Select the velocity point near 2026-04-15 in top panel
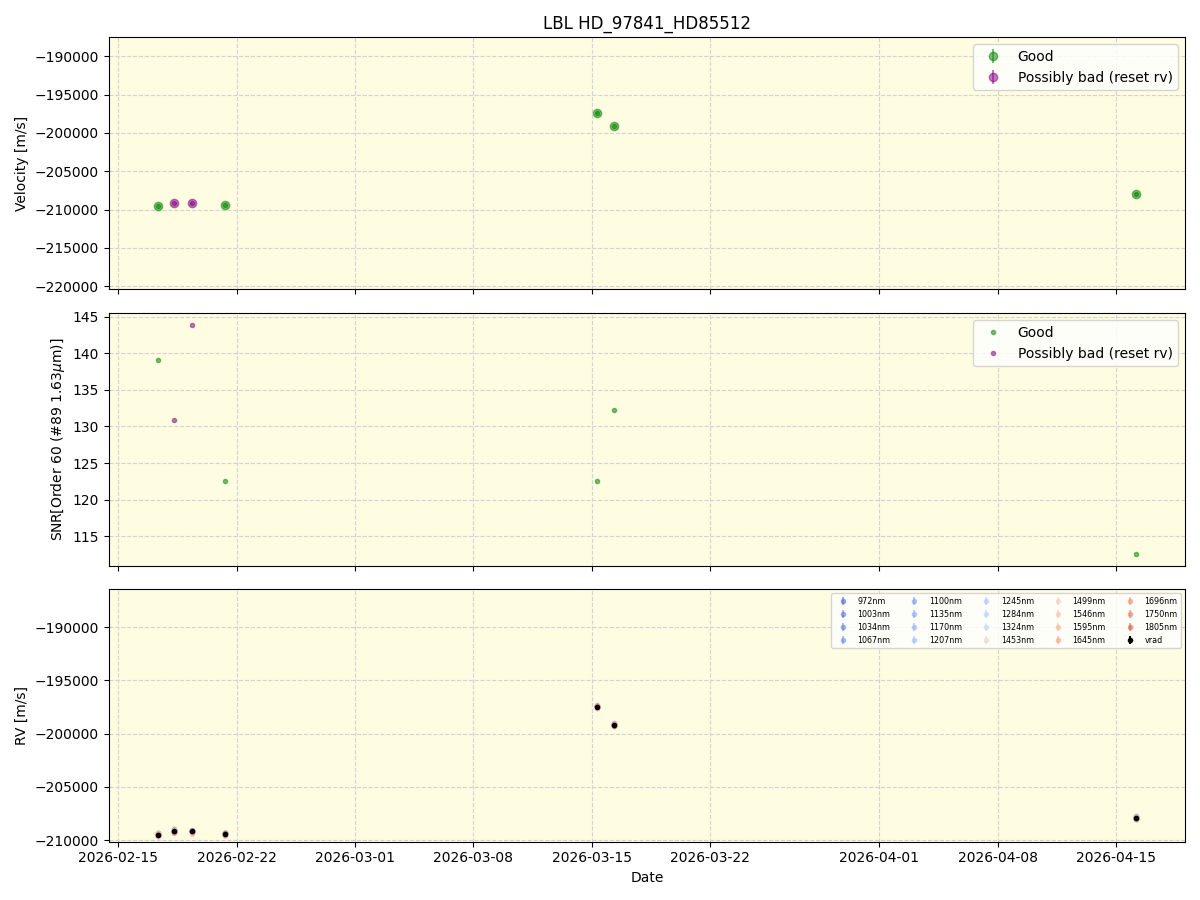1200x900 pixels. [x=1136, y=194]
